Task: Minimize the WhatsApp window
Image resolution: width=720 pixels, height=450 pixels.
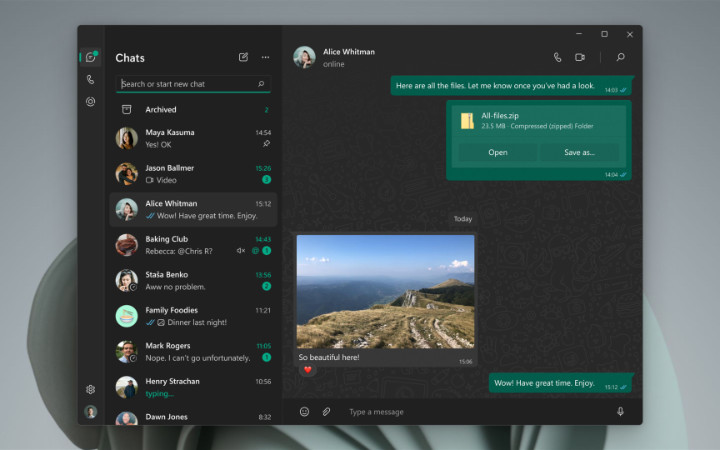Action: [579, 34]
